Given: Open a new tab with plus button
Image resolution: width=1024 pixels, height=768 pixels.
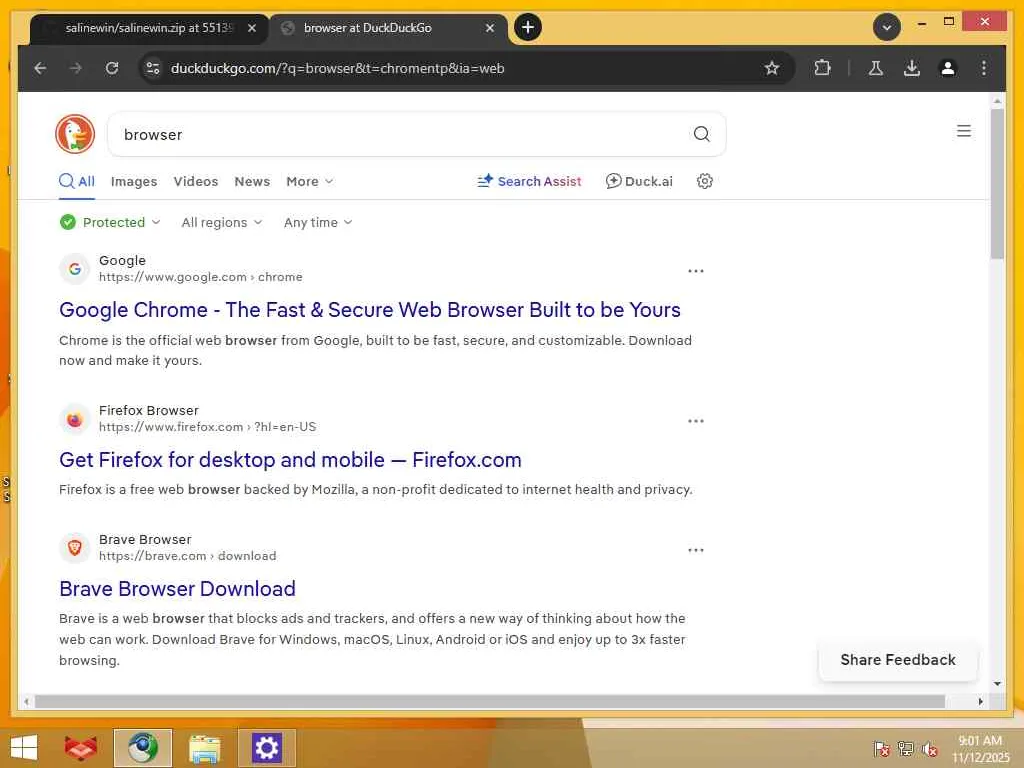Looking at the screenshot, I should [x=528, y=27].
